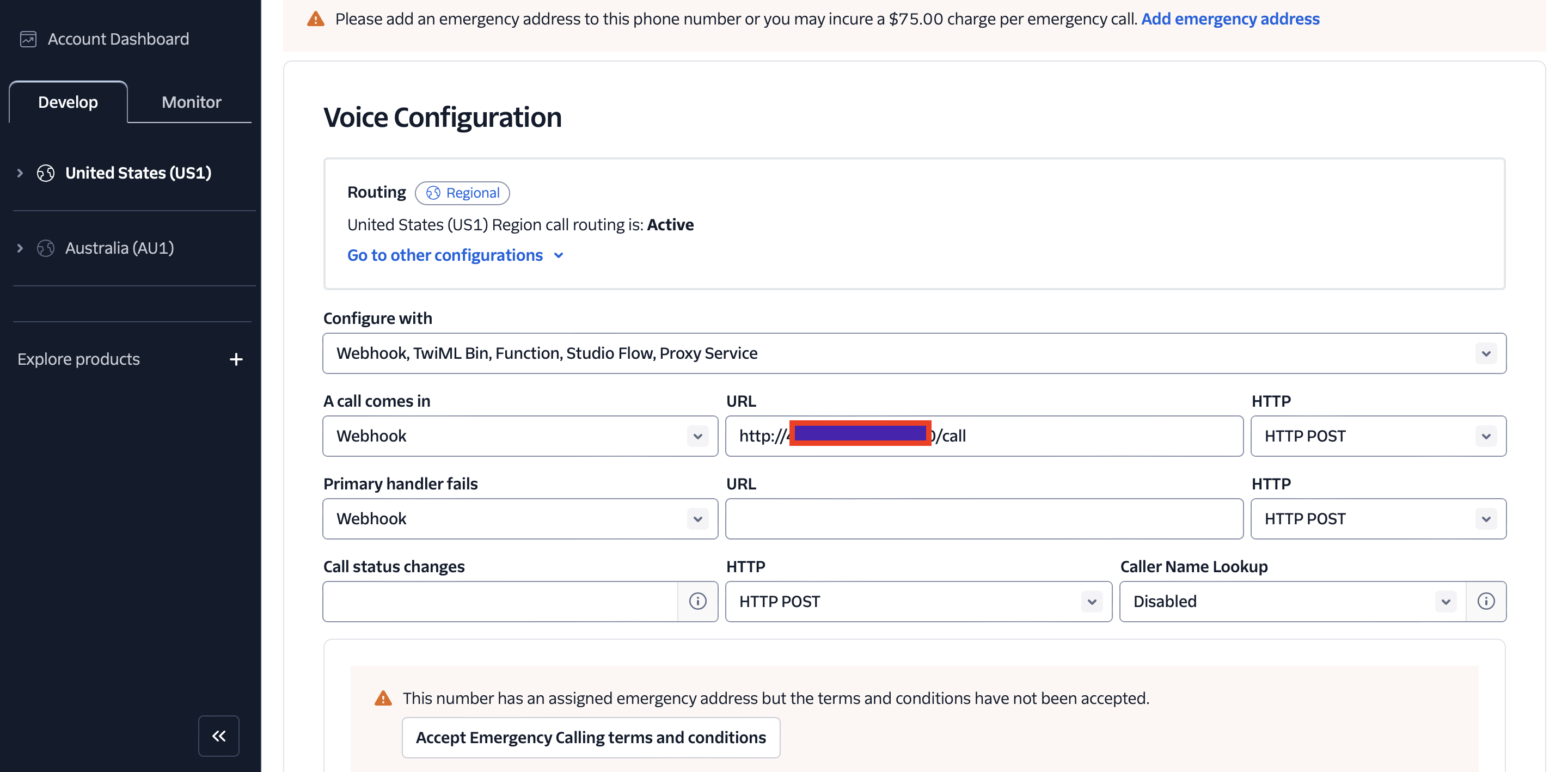The width and height of the screenshot is (1568, 772).
Task: Click the Account Dashboard icon
Action: click(x=28, y=39)
